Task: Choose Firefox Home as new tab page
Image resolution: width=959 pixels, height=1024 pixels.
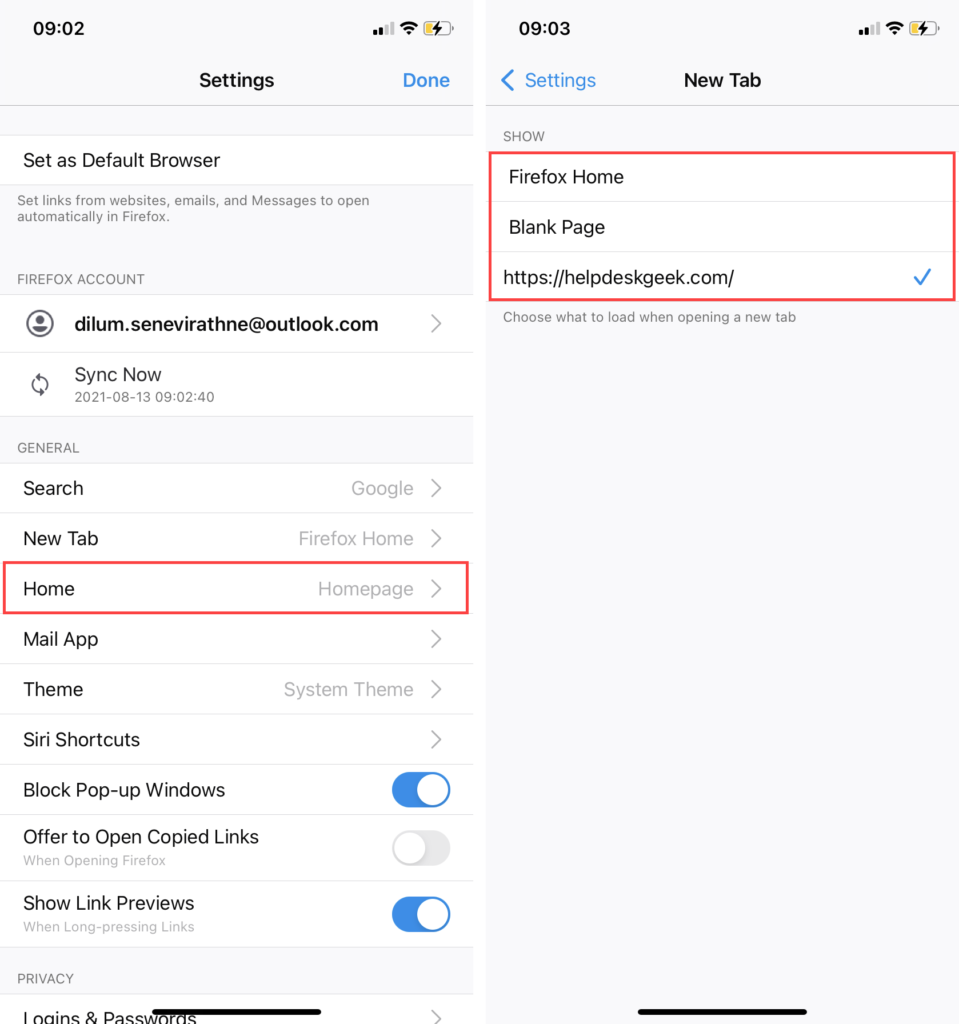Action: tap(722, 177)
